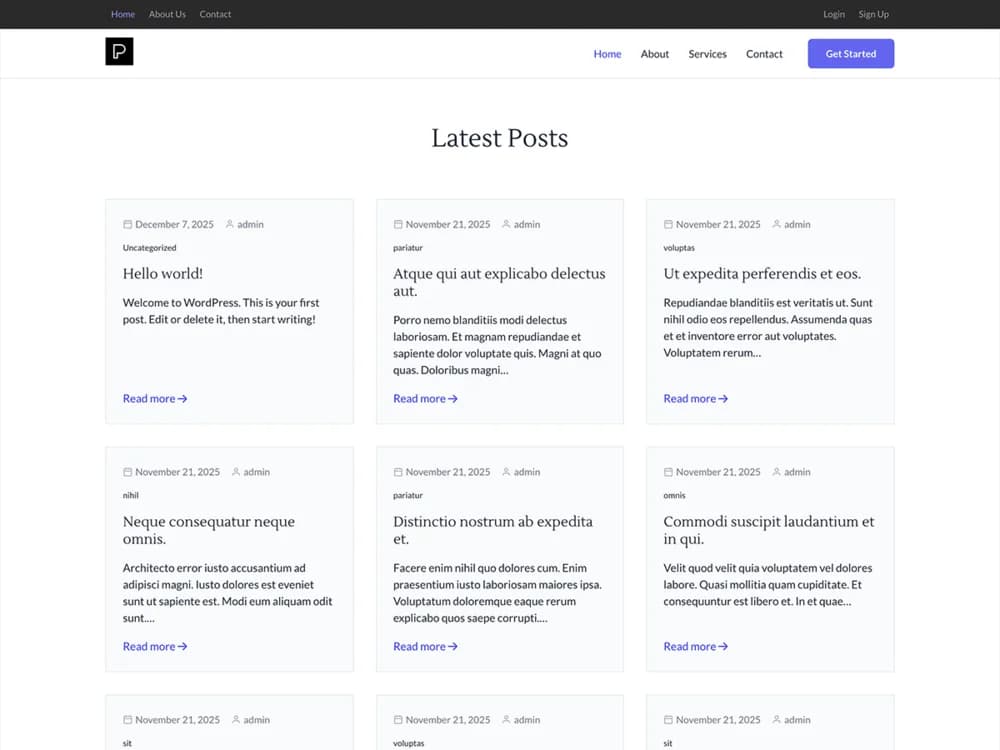Click the black P site logo
The width and height of the screenshot is (1000, 750).
[x=119, y=52]
